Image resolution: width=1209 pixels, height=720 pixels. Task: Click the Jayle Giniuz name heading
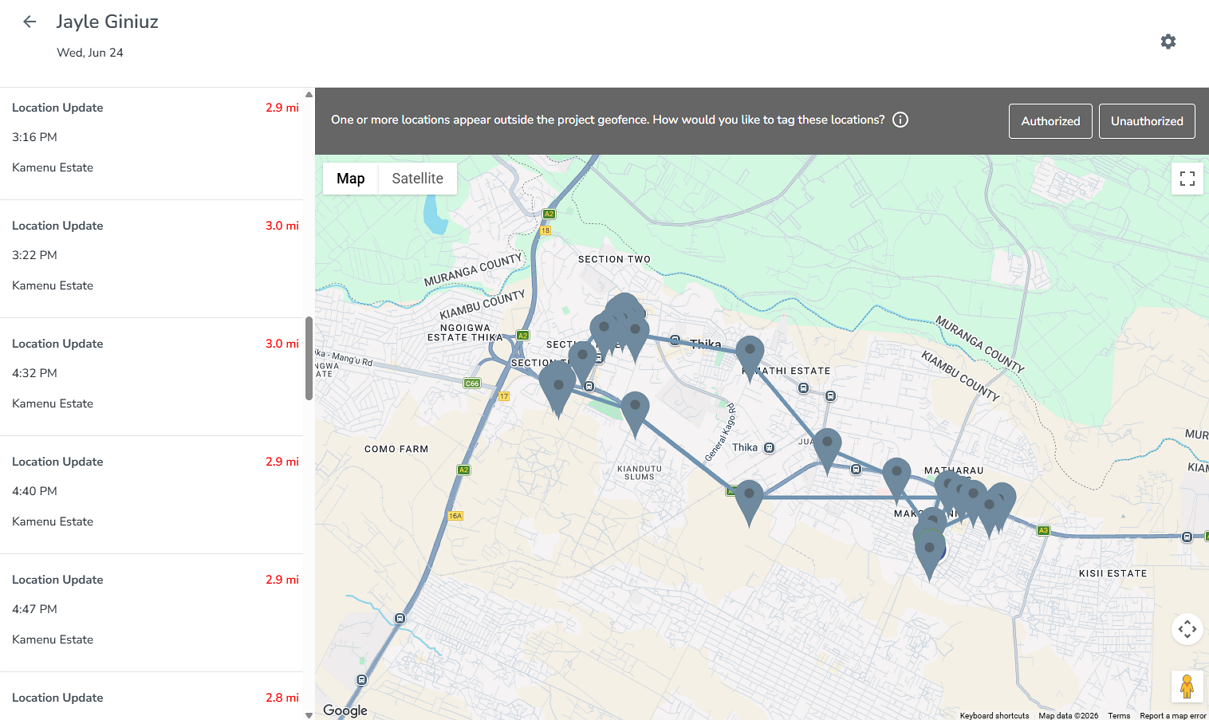(107, 21)
